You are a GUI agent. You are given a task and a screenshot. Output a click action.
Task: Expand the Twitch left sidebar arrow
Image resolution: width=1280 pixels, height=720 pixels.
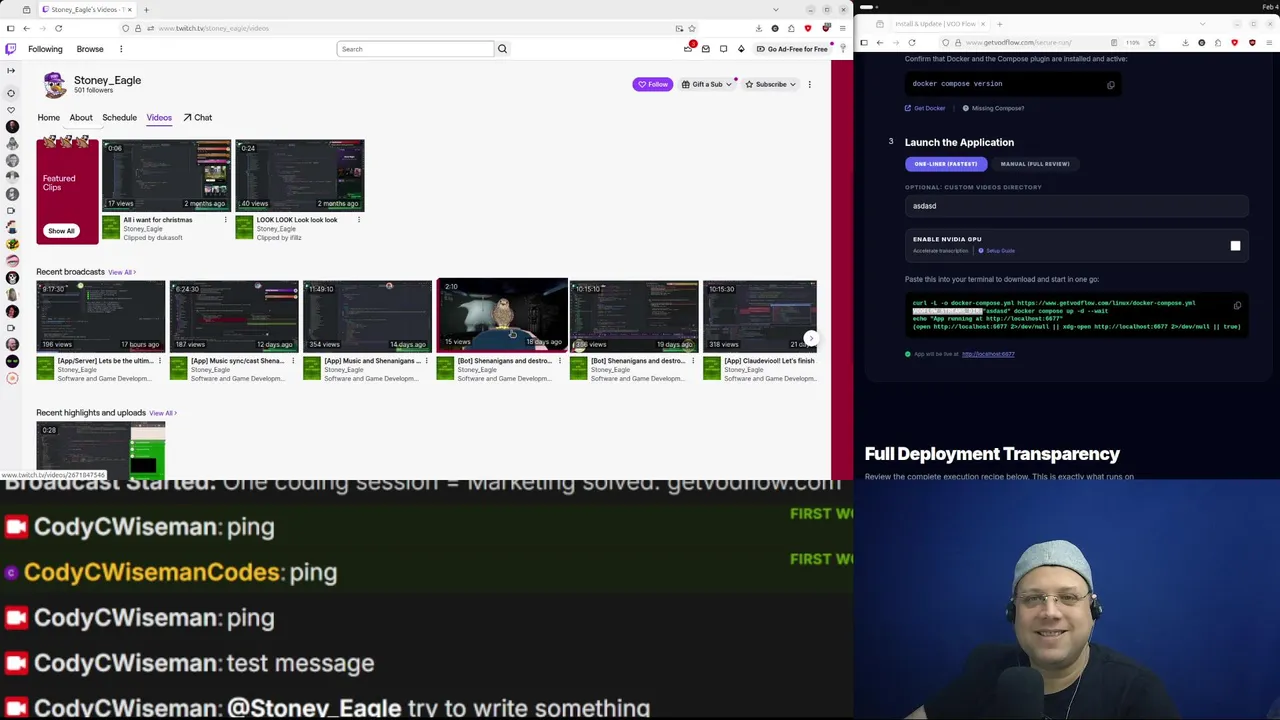point(11,70)
